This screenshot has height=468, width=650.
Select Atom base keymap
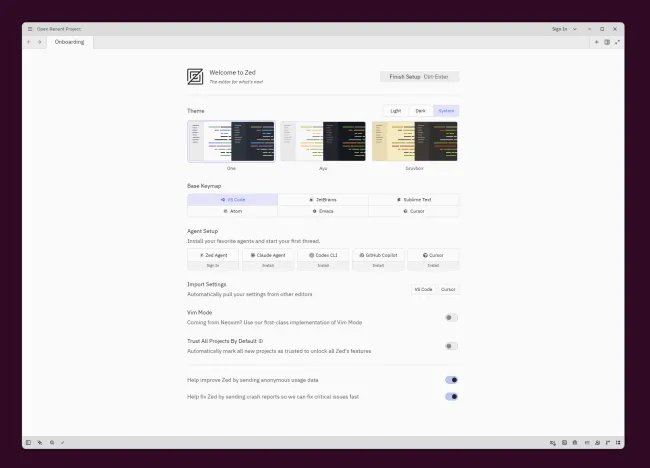tap(233, 211)
